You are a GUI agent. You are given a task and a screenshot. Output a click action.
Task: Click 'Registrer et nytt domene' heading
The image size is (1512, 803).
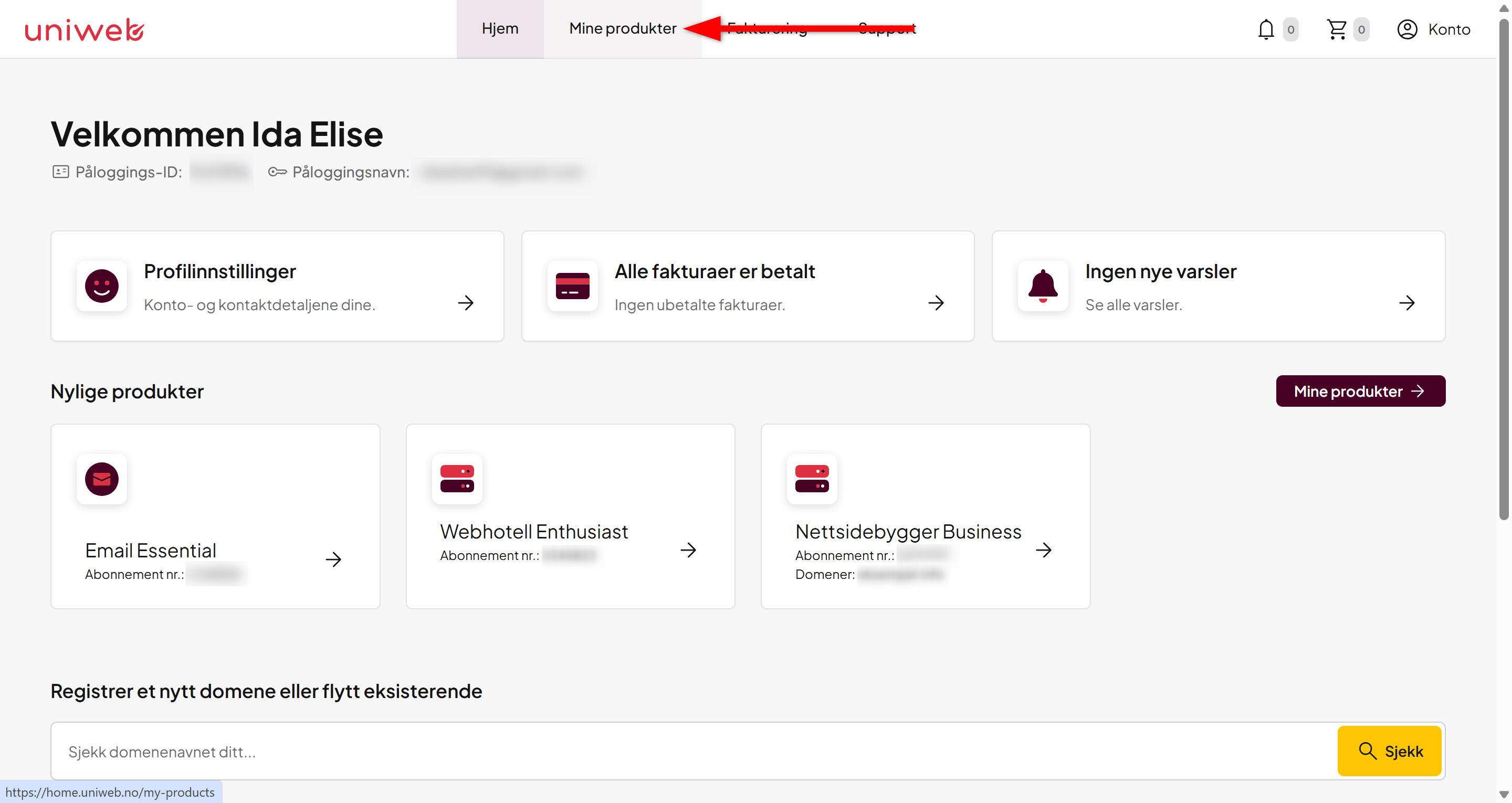pos(266,691)
